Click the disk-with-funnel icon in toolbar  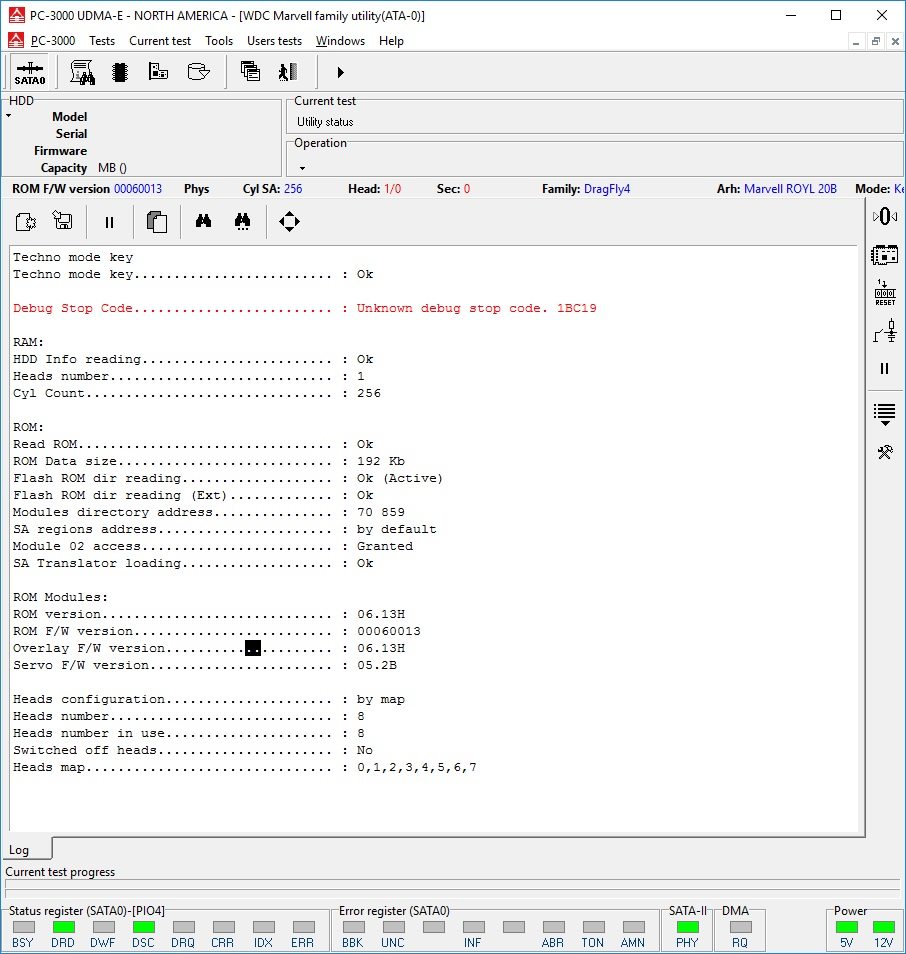(198, 72)
